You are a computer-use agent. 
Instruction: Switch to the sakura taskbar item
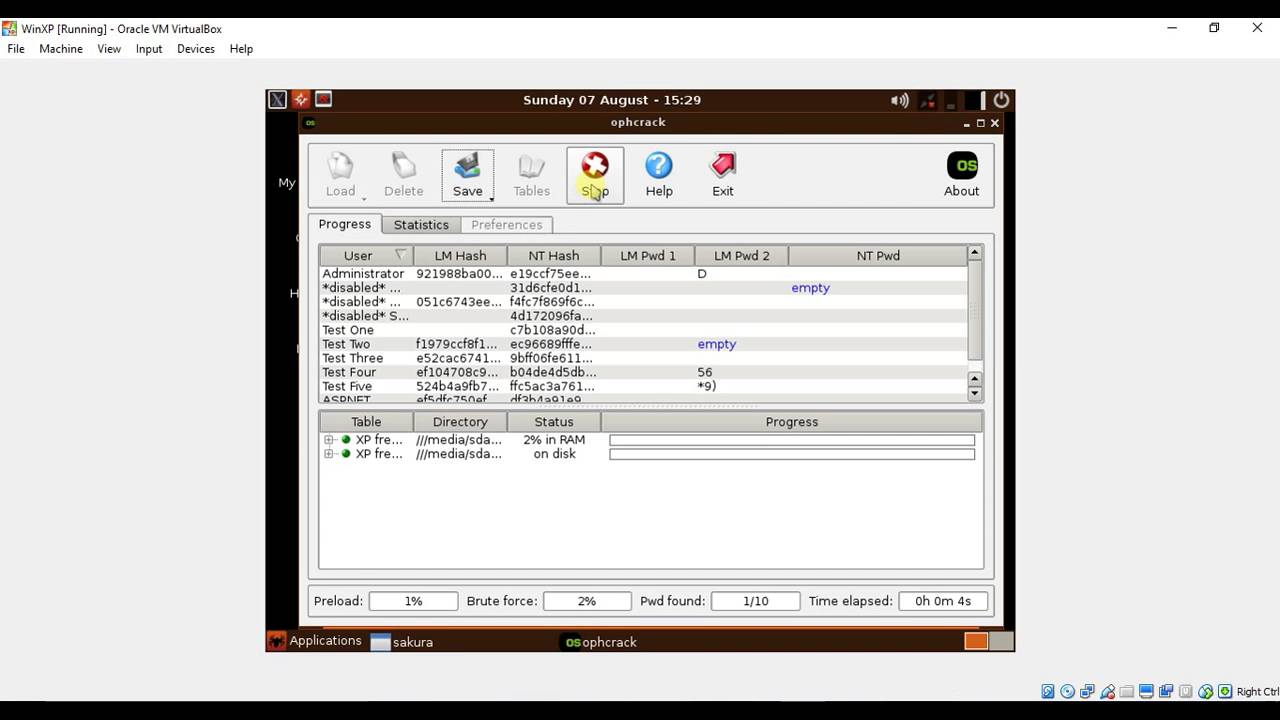click(x=402, y=642)
